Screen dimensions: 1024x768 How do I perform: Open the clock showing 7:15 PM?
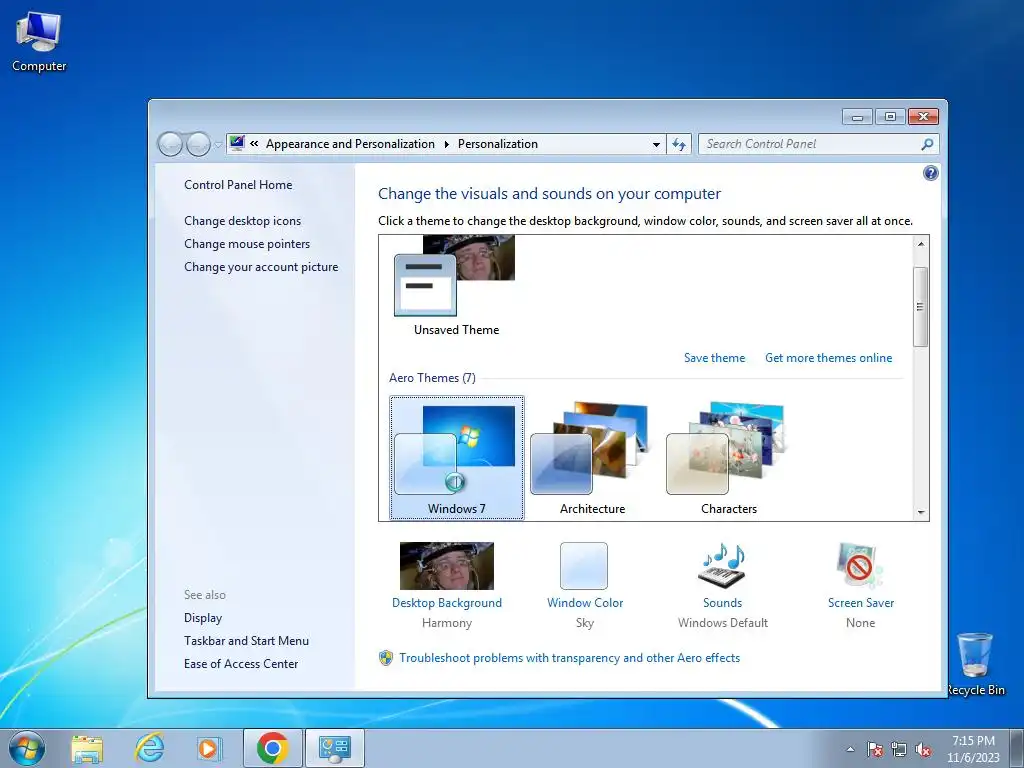[x=973, y=749]
